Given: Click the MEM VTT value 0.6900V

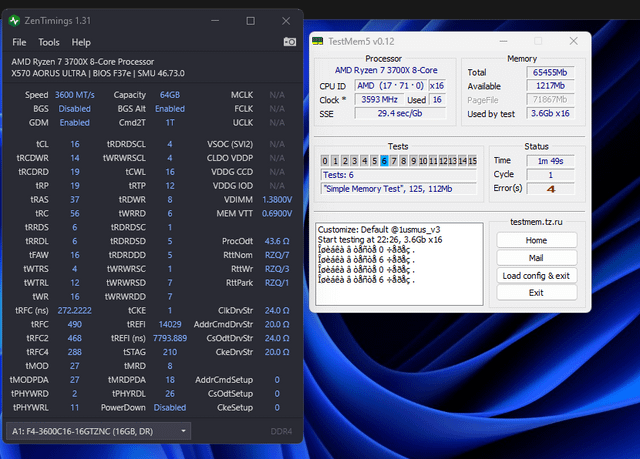Looking at the screenshot, I should (x=277, y=214).
